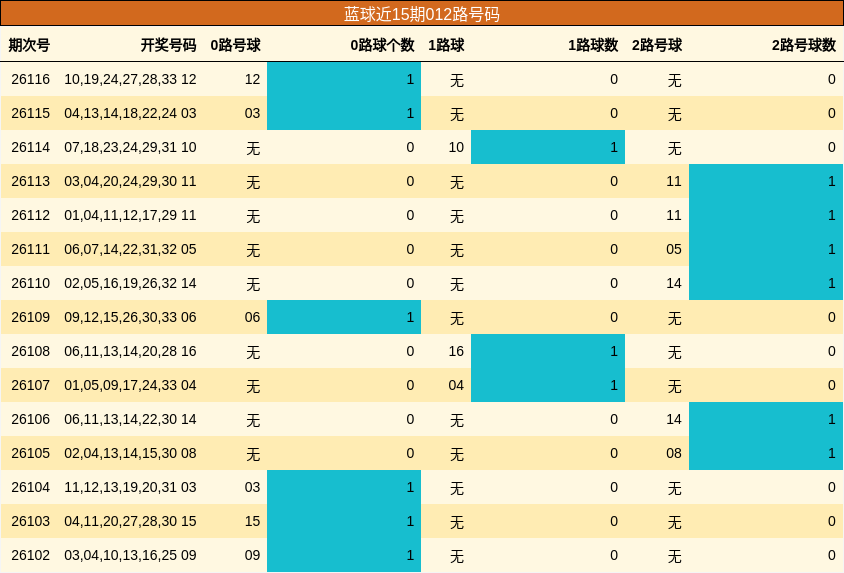
Task: Click 1路球 value 04 in row 26107
Action: point(456,385)
